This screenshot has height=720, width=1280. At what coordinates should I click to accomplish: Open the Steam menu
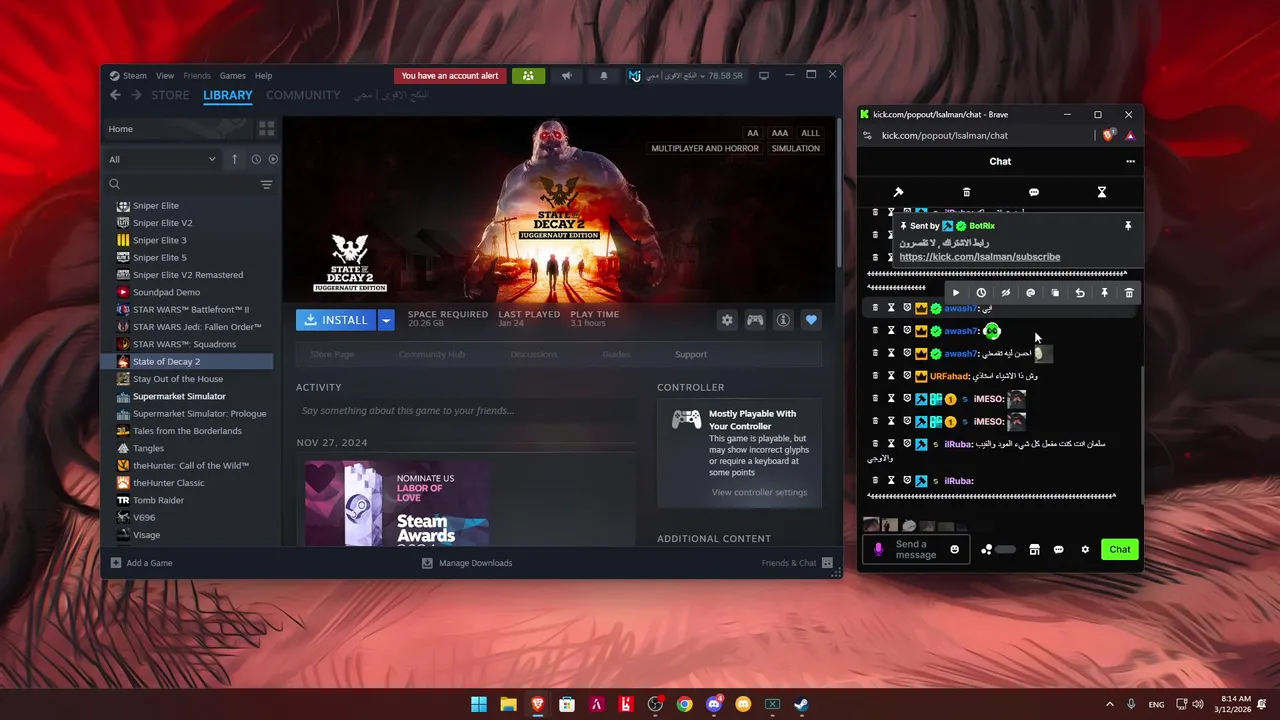coord(134,76)
